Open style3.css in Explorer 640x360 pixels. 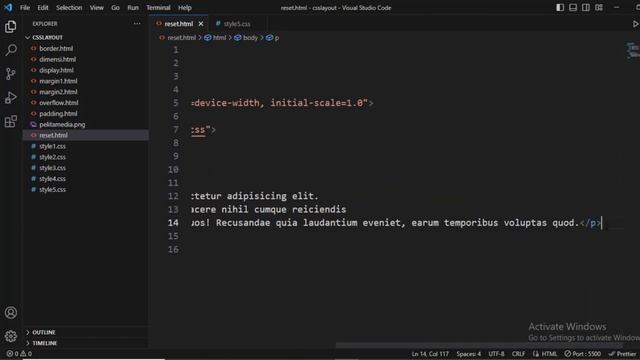(x=52, y=168)
